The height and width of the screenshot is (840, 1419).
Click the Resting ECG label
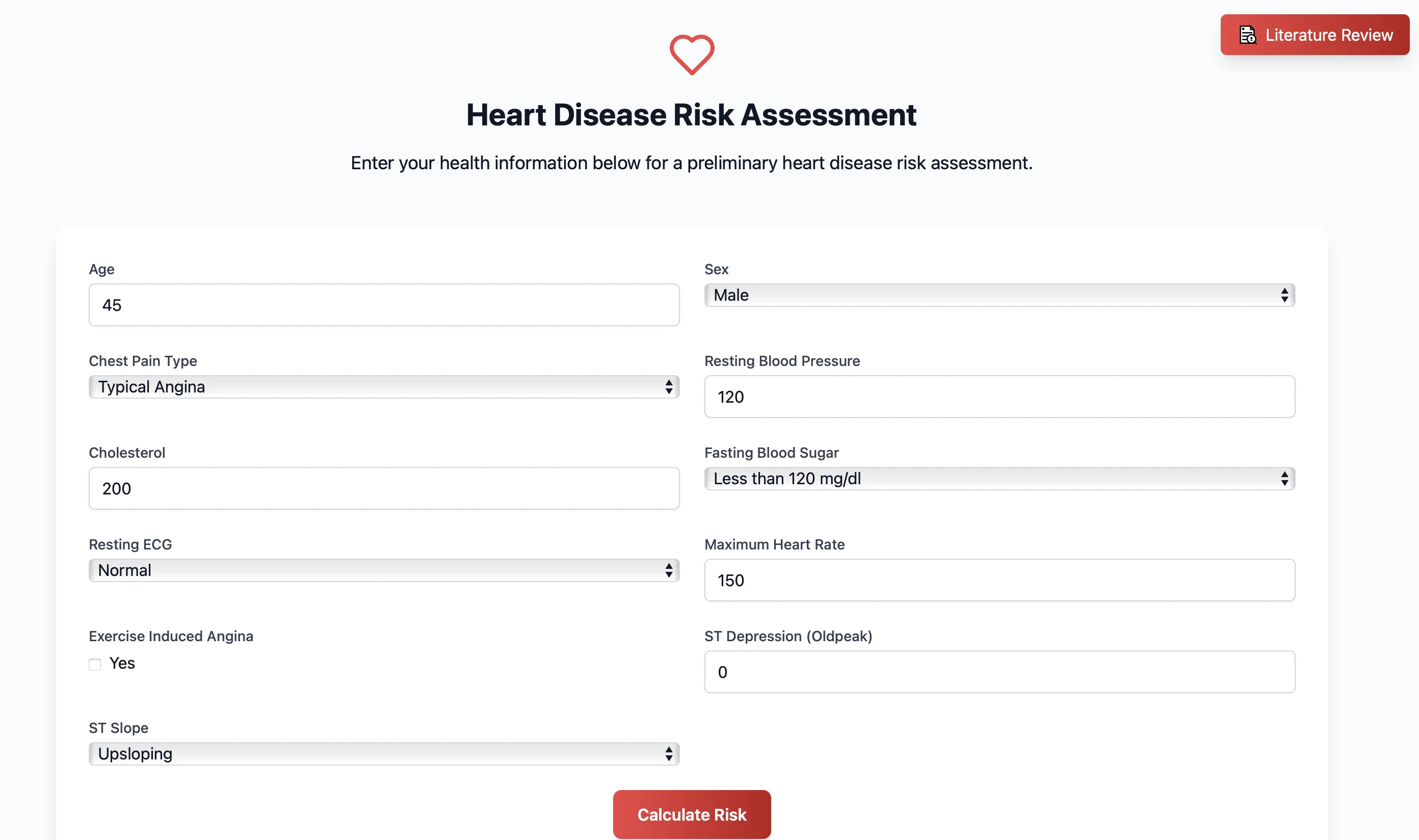(130, 544)
